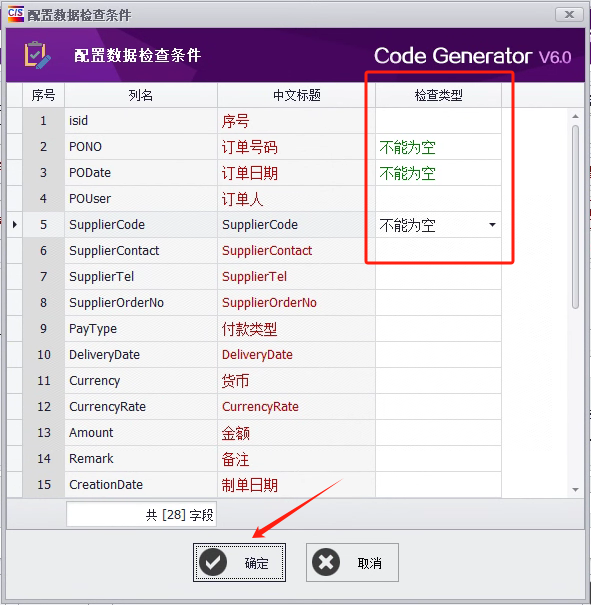This screenshot has height=605, width=591.
Task: Click the X icon on 取消 button
Action: (x=326, y=563)
